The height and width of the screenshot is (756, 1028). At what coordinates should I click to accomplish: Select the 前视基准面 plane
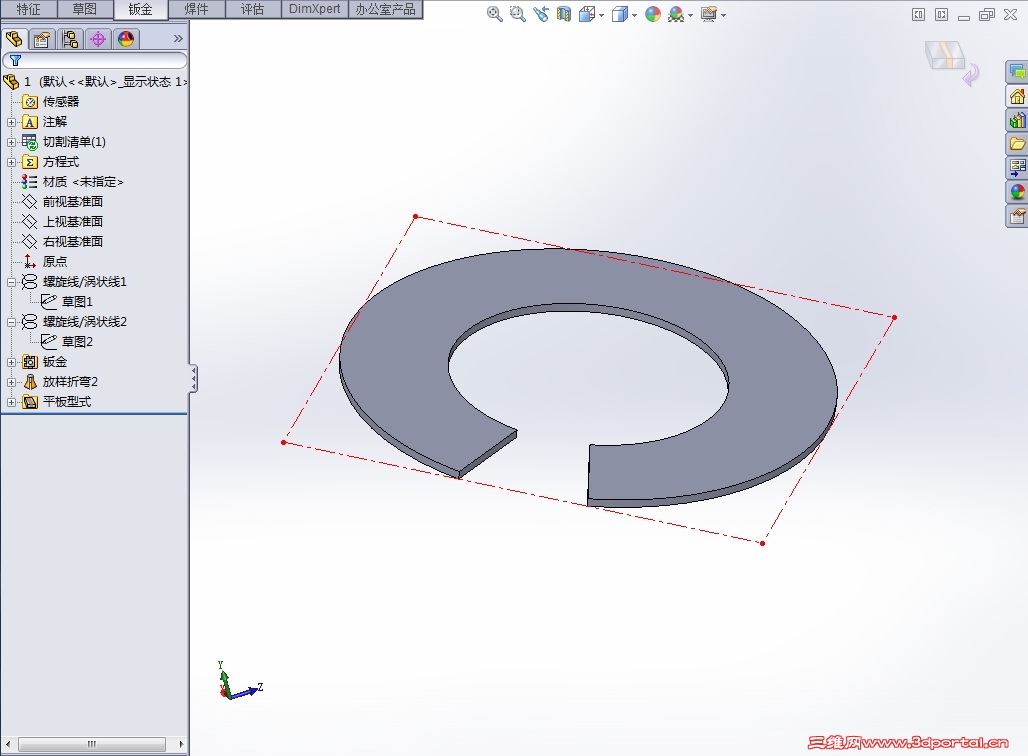(73, 202)
